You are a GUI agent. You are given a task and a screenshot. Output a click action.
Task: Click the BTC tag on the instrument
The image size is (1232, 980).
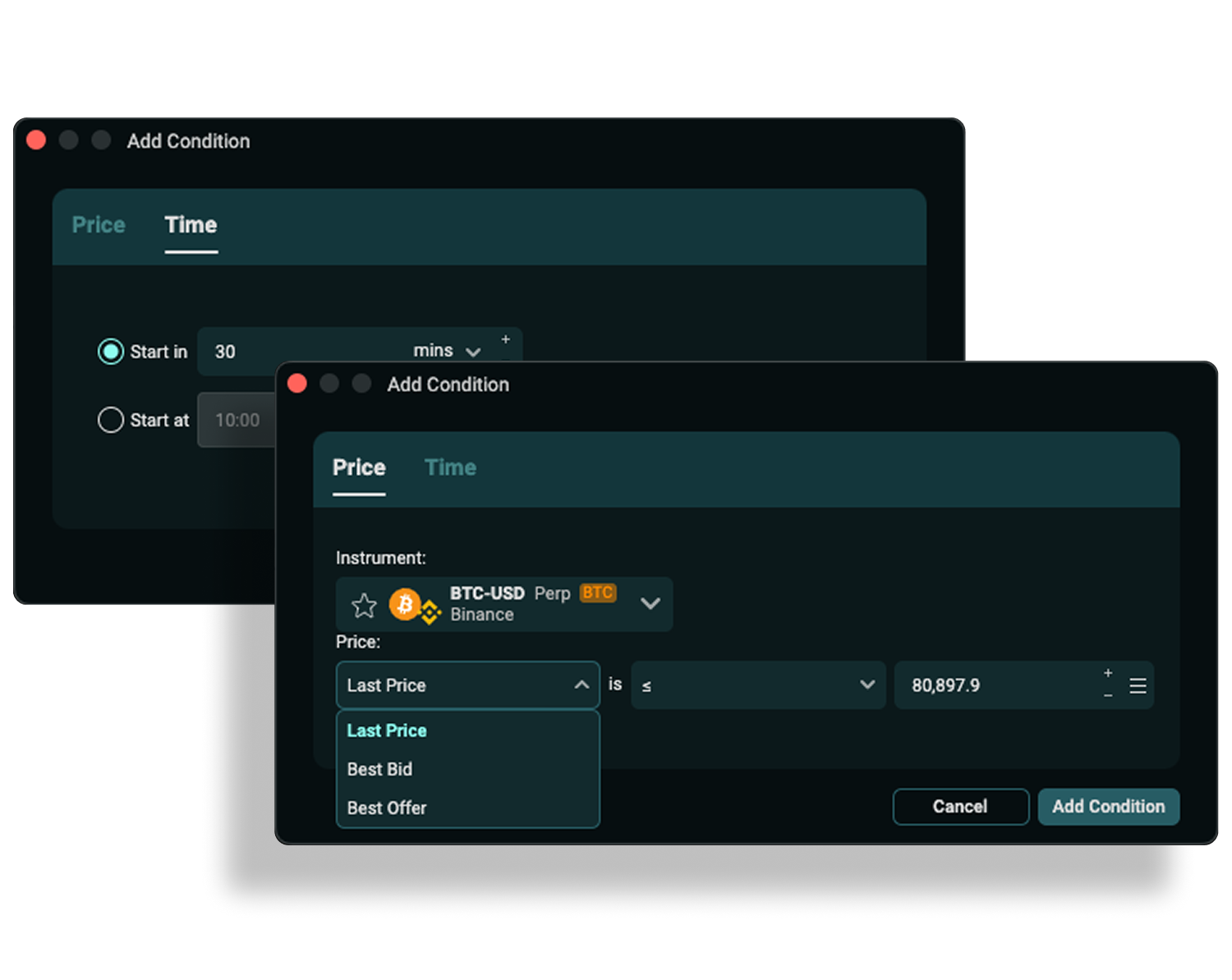point(598,592)
